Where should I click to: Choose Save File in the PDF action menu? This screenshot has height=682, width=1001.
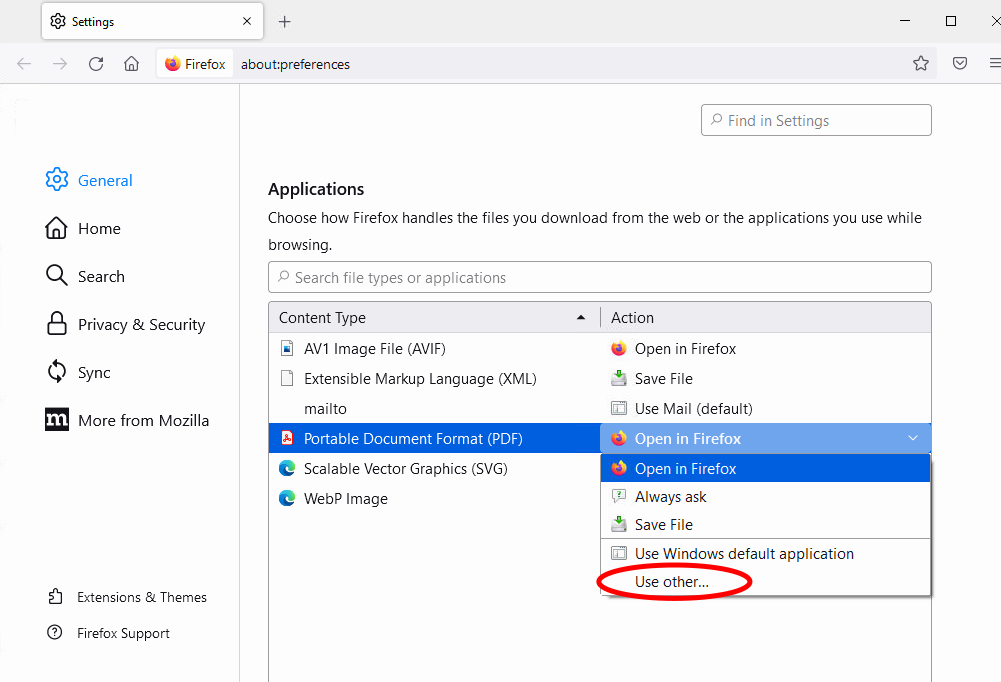(x=663, y=525)
